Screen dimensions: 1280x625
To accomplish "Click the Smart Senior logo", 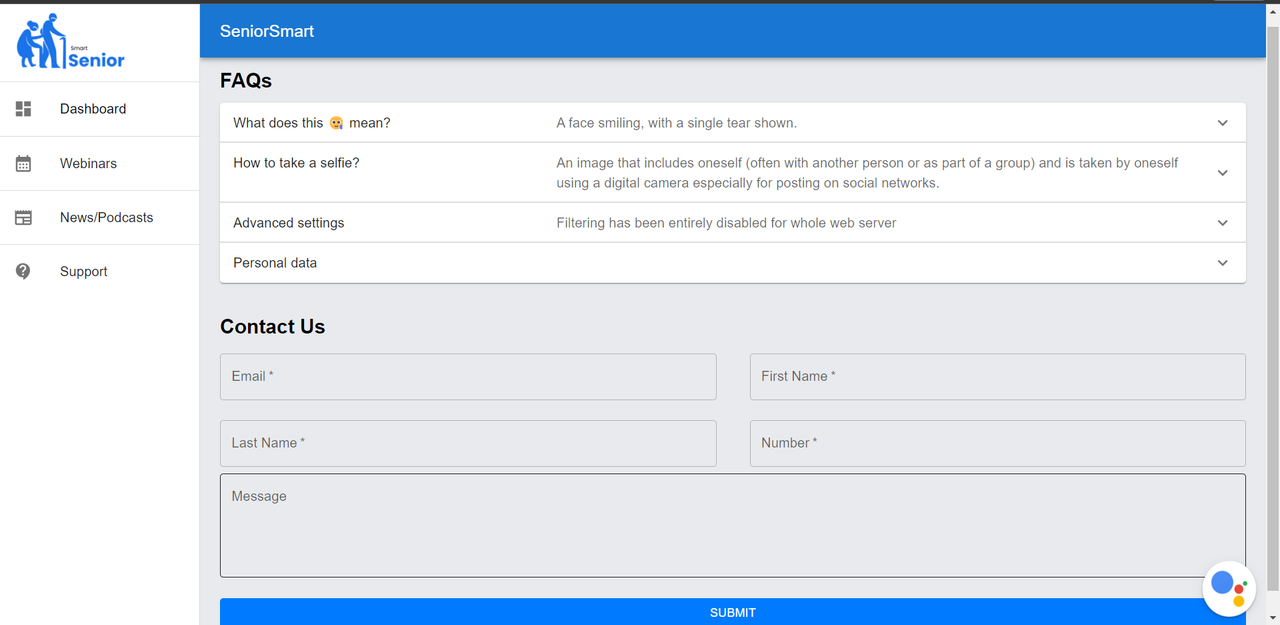I will (70, 42).
